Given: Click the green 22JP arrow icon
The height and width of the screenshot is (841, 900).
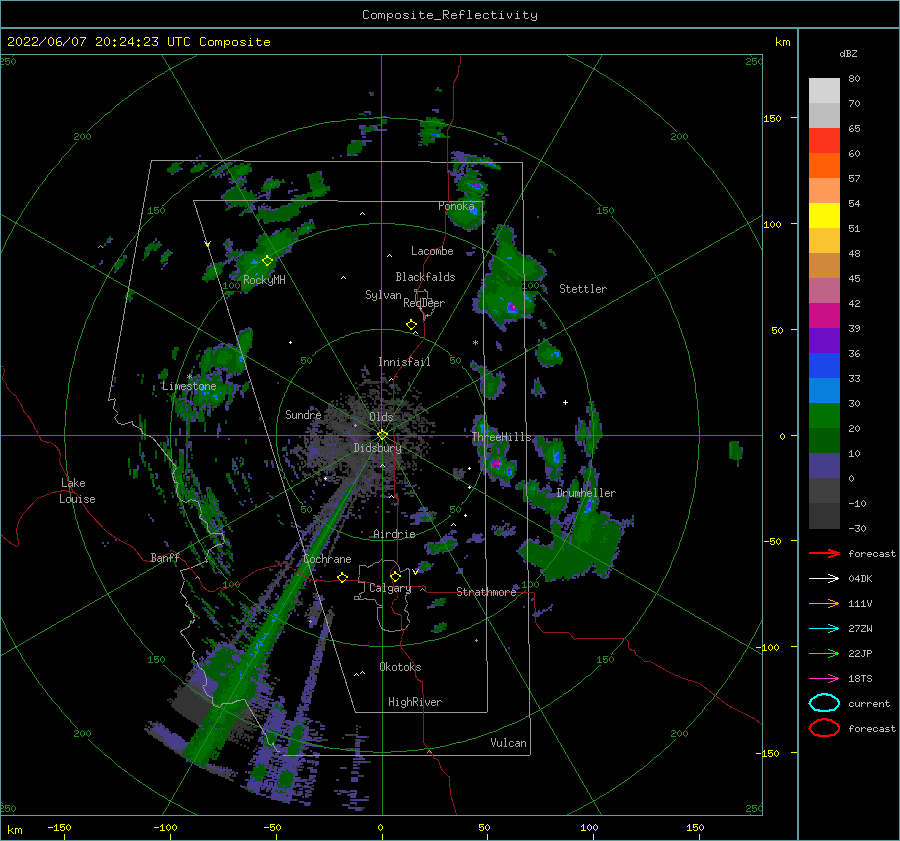Looking at the screenshot, I should pyautogui.click(x=824, y=653).
